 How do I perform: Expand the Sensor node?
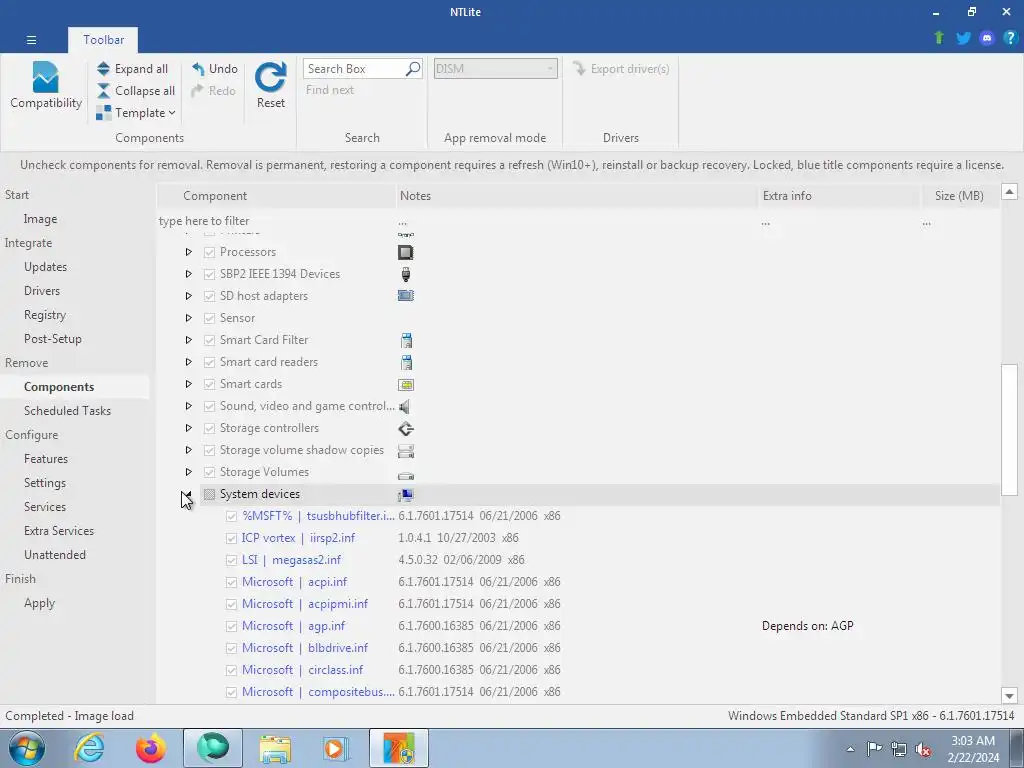click(188, 318)
